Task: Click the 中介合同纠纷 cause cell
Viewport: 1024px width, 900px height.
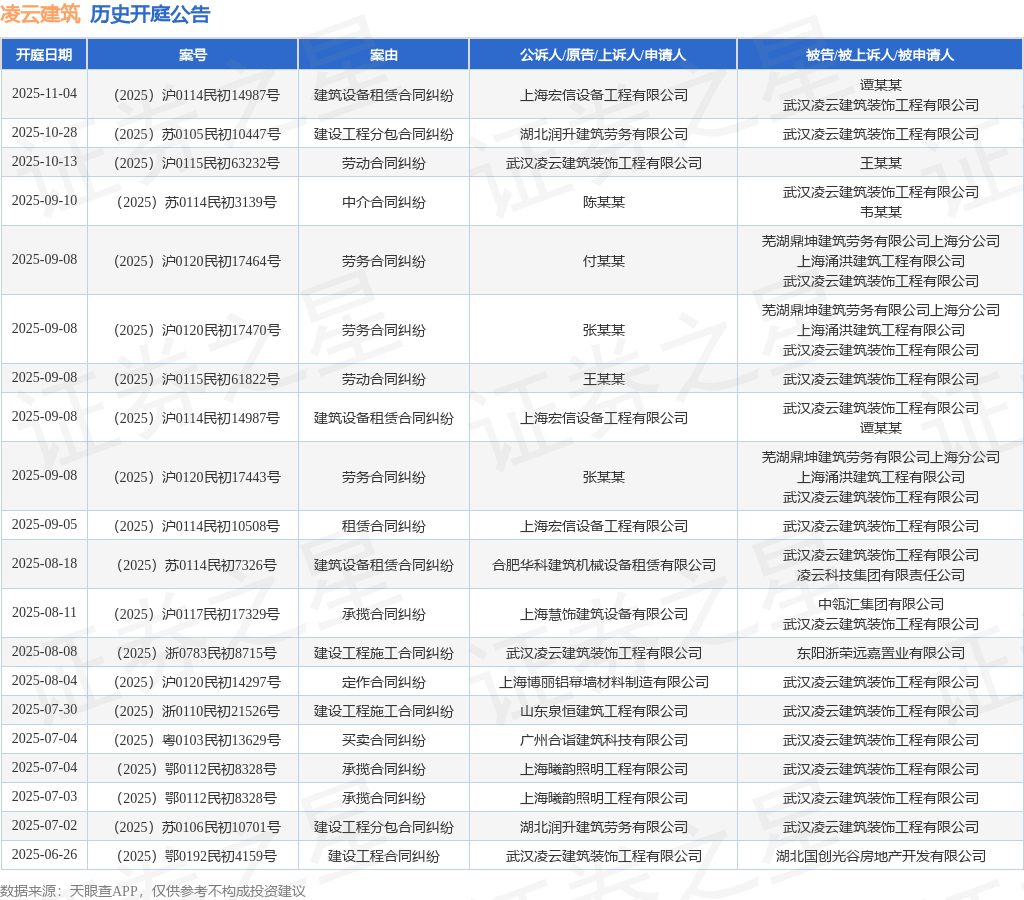Action: click(383, 202)
